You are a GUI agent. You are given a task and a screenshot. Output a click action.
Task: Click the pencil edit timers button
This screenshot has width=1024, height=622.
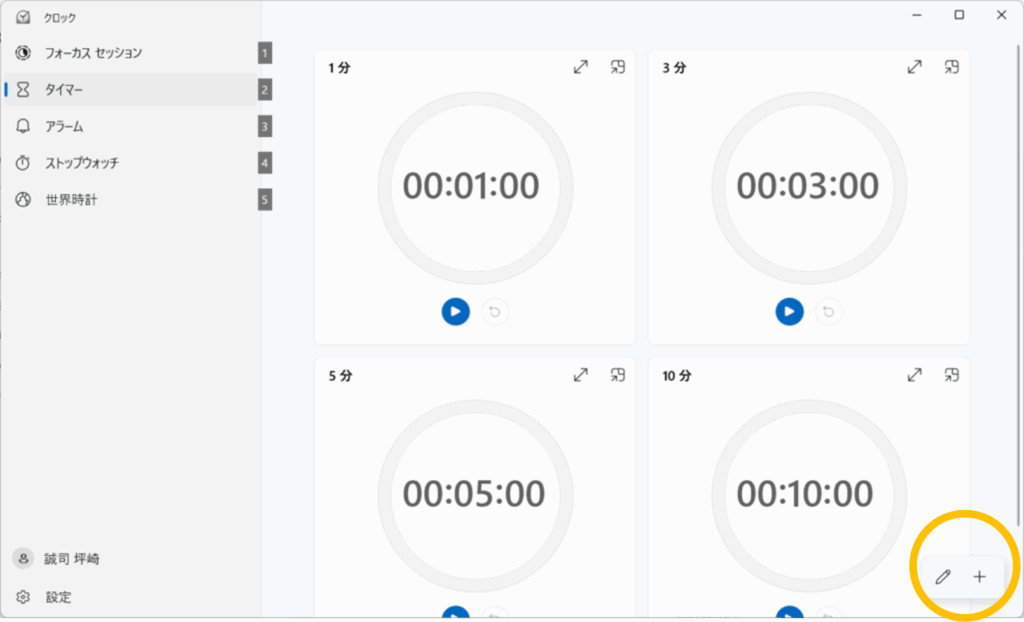pyautogui.click(x=942, y=577)
